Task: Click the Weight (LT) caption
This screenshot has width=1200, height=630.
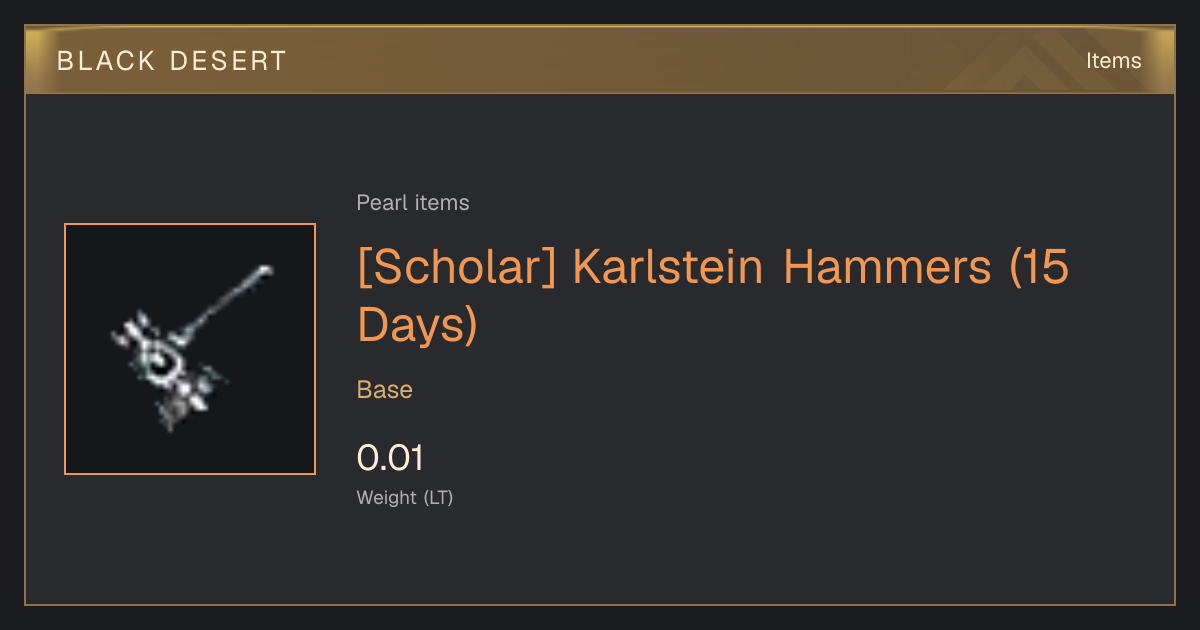Action: click(405, 497)
